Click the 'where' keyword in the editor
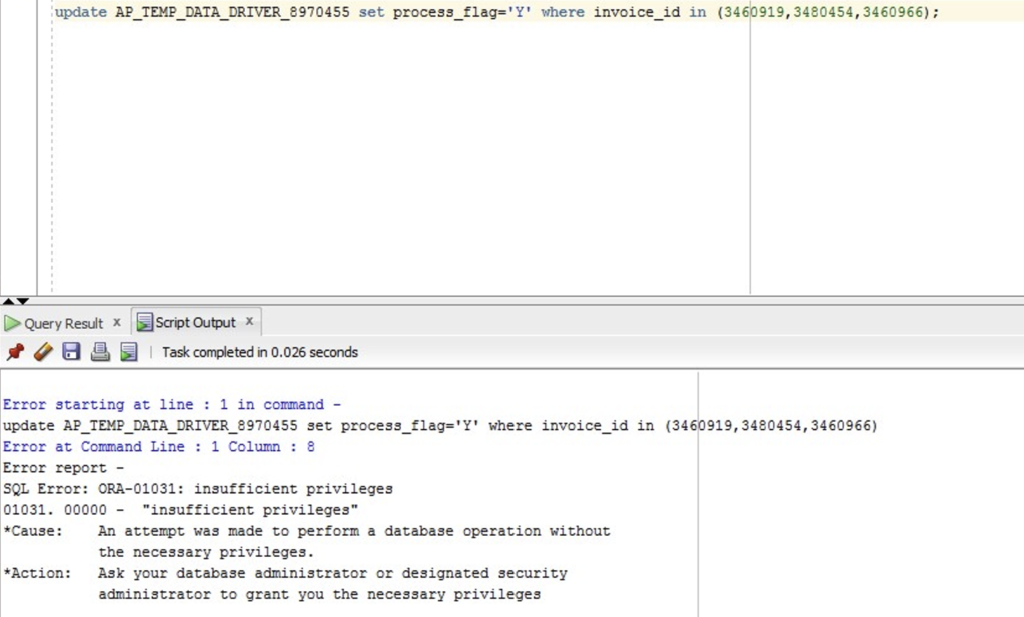The width and height of the screenshot is (1024, 617). click(x=563, y=12)
